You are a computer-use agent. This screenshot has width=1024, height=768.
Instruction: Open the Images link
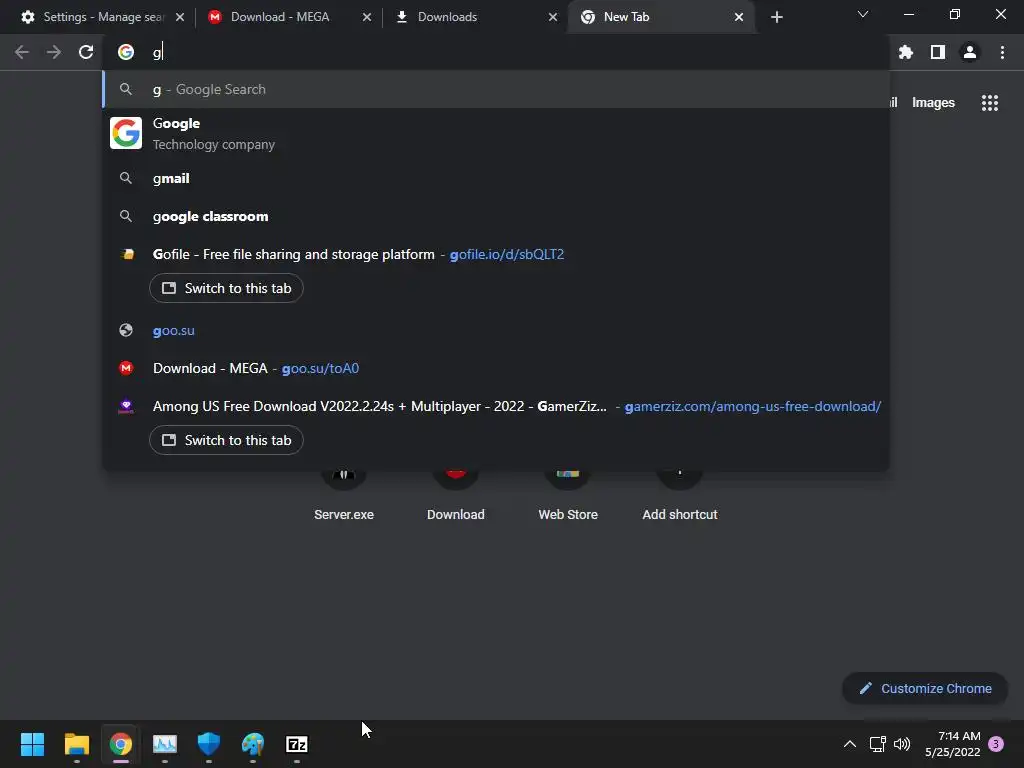pos(933,103)
